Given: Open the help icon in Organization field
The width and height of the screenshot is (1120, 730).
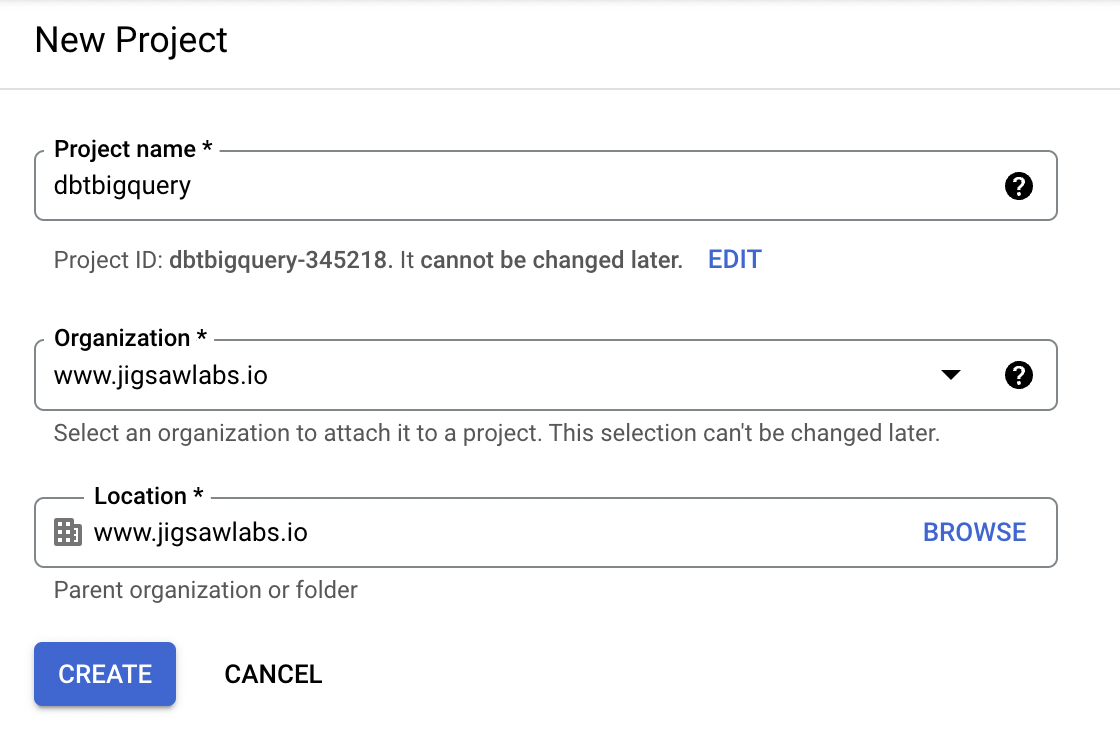Looking at the screenshot, I should 1019,375.
